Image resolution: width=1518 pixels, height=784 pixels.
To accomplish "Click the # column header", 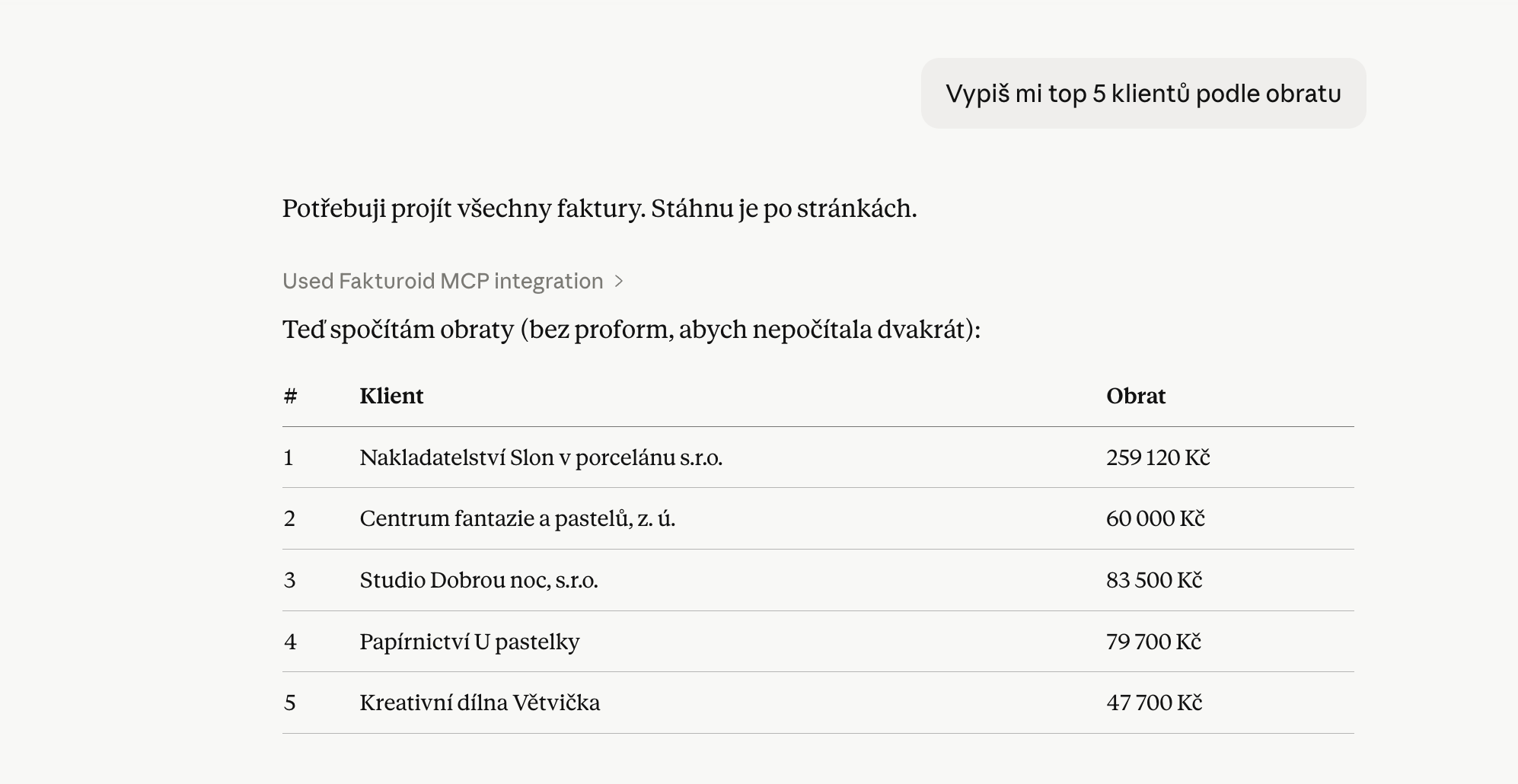I will pyautogui.click(x=289, y=396).
